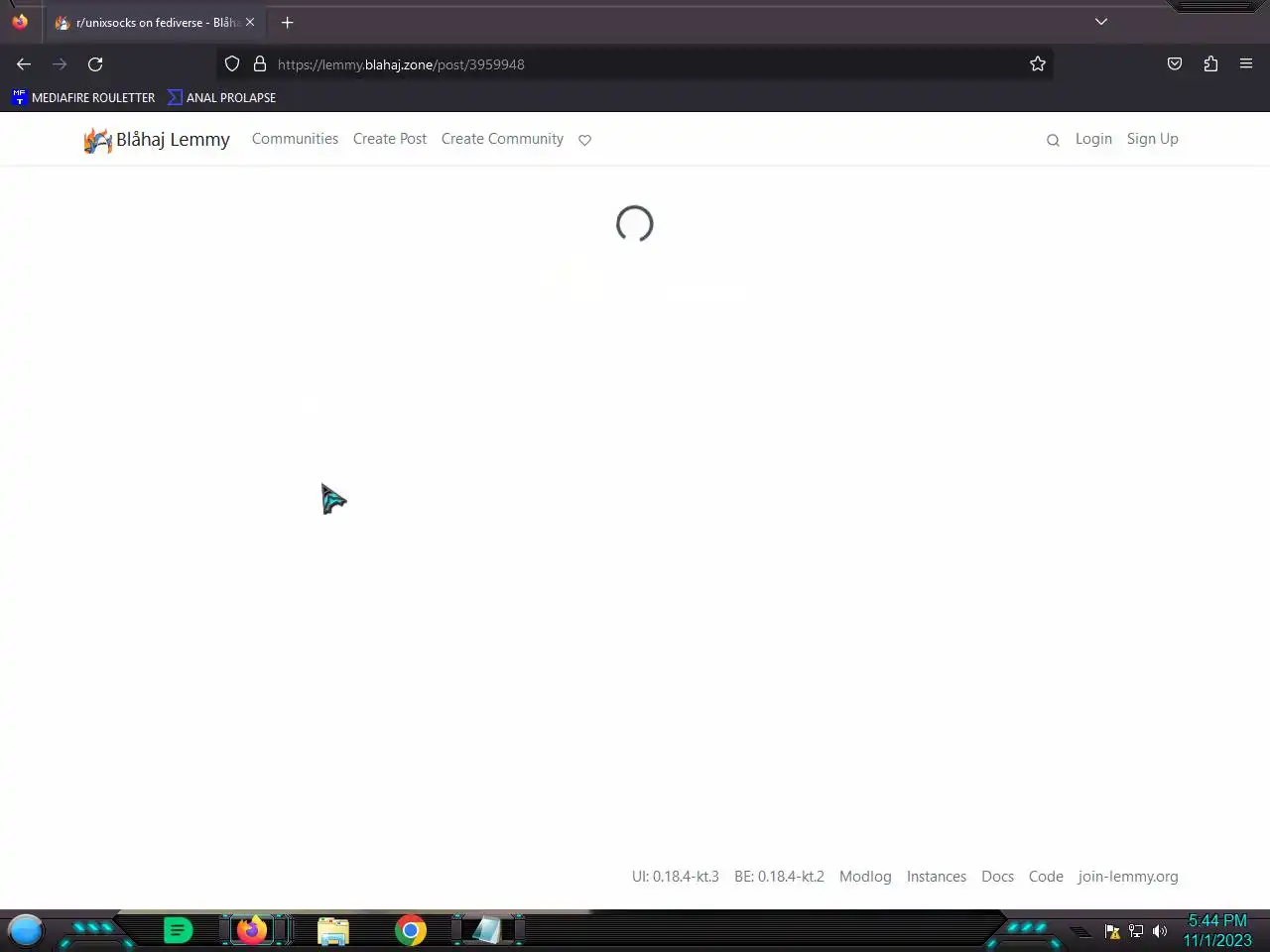Click the pinned Firefox icon beside the tab
Viewport: 1270px width, 952px height.
pyautogui.click(x=20, y=22)
